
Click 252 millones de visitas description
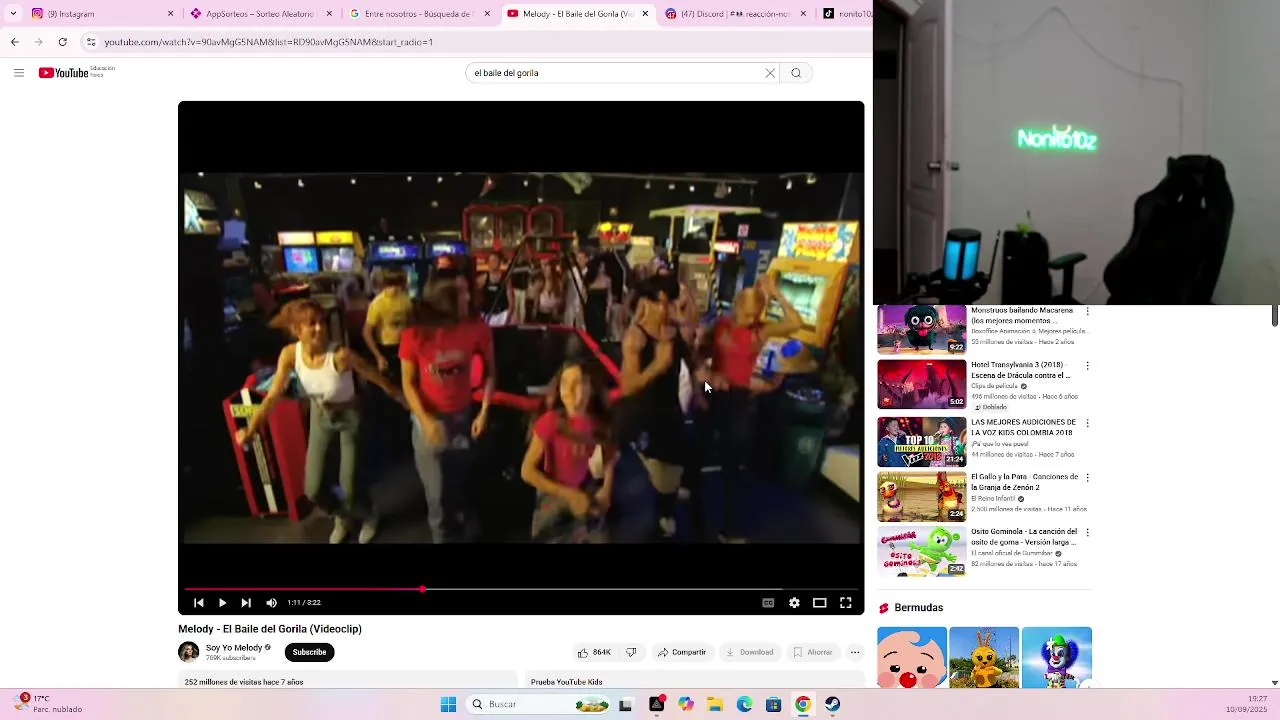tap(244, 682)
